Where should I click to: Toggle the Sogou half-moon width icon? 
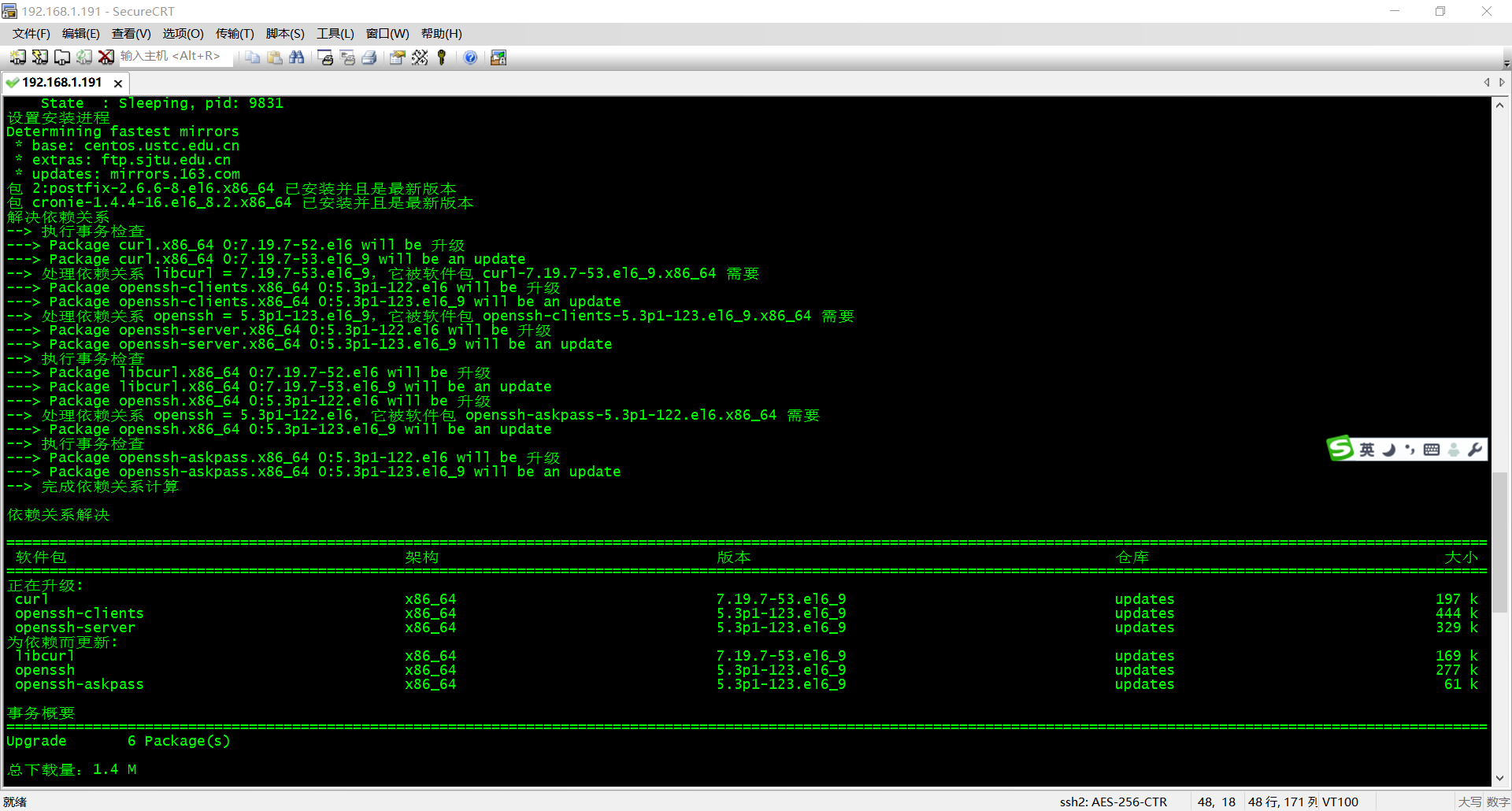click(x=1389, y=450)
